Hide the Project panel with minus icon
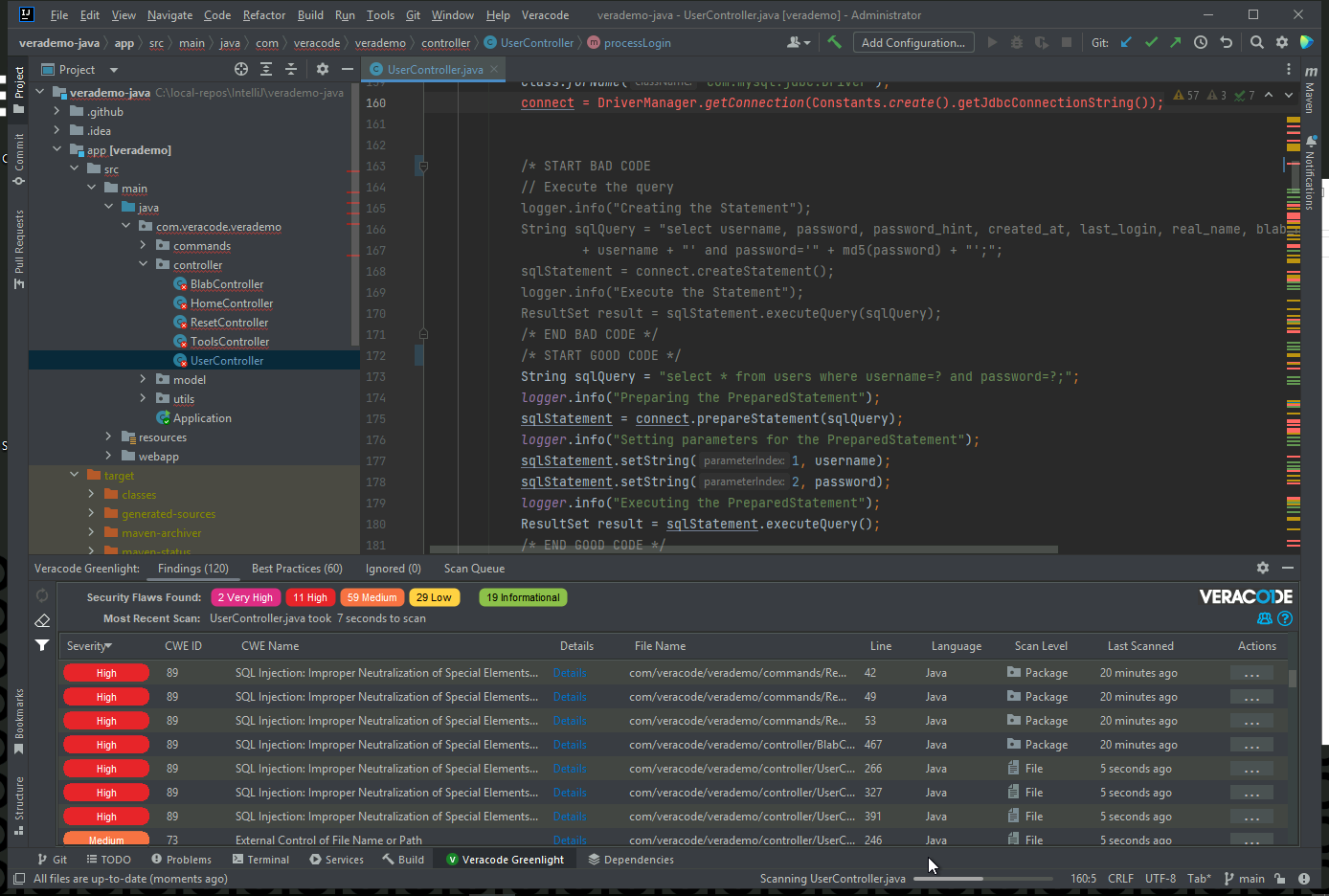 click(348, 69)
